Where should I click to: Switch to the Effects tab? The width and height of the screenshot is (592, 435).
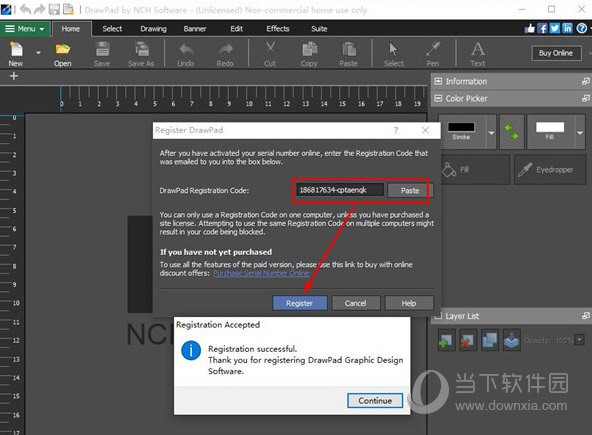tap(278, 29)
